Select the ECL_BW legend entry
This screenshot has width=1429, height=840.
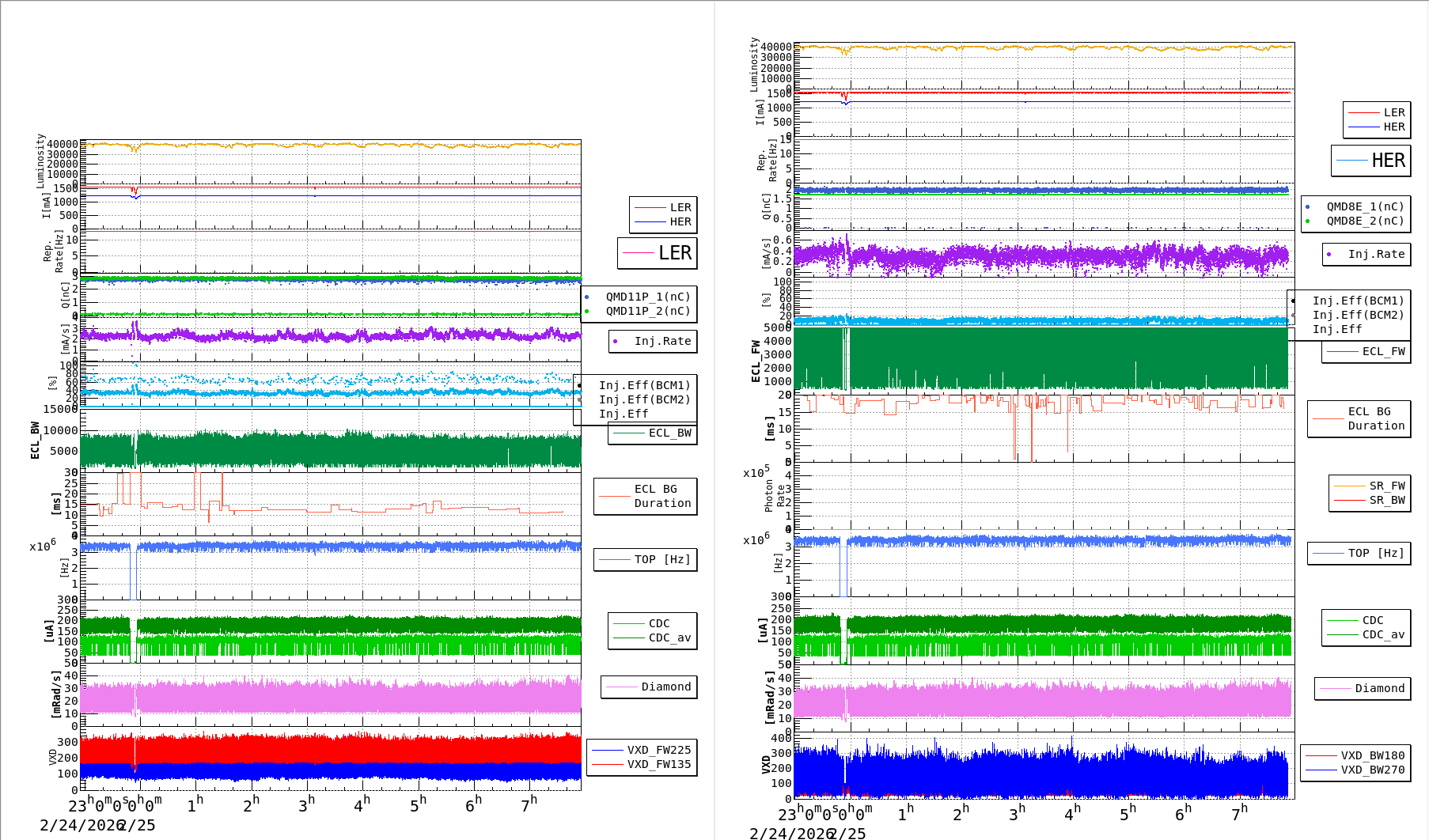click(669, 433)
